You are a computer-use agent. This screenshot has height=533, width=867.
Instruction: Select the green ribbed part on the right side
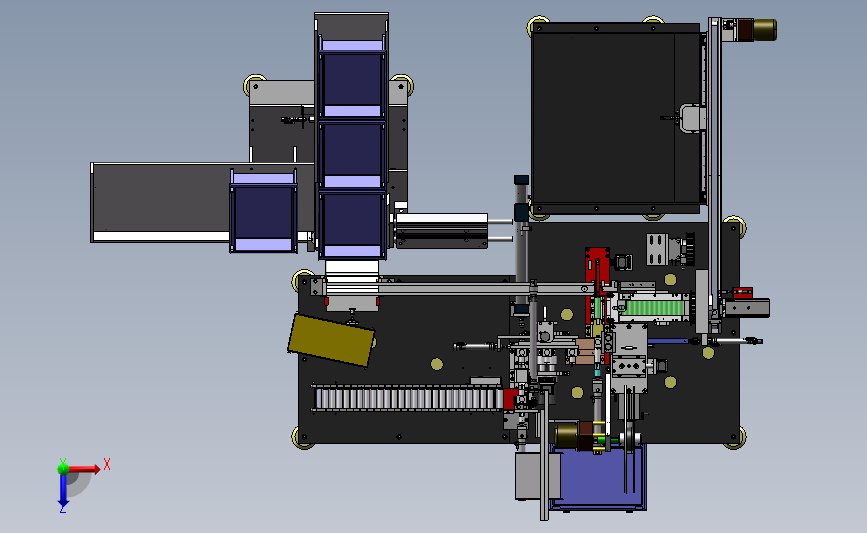click(x=653, y=307)
